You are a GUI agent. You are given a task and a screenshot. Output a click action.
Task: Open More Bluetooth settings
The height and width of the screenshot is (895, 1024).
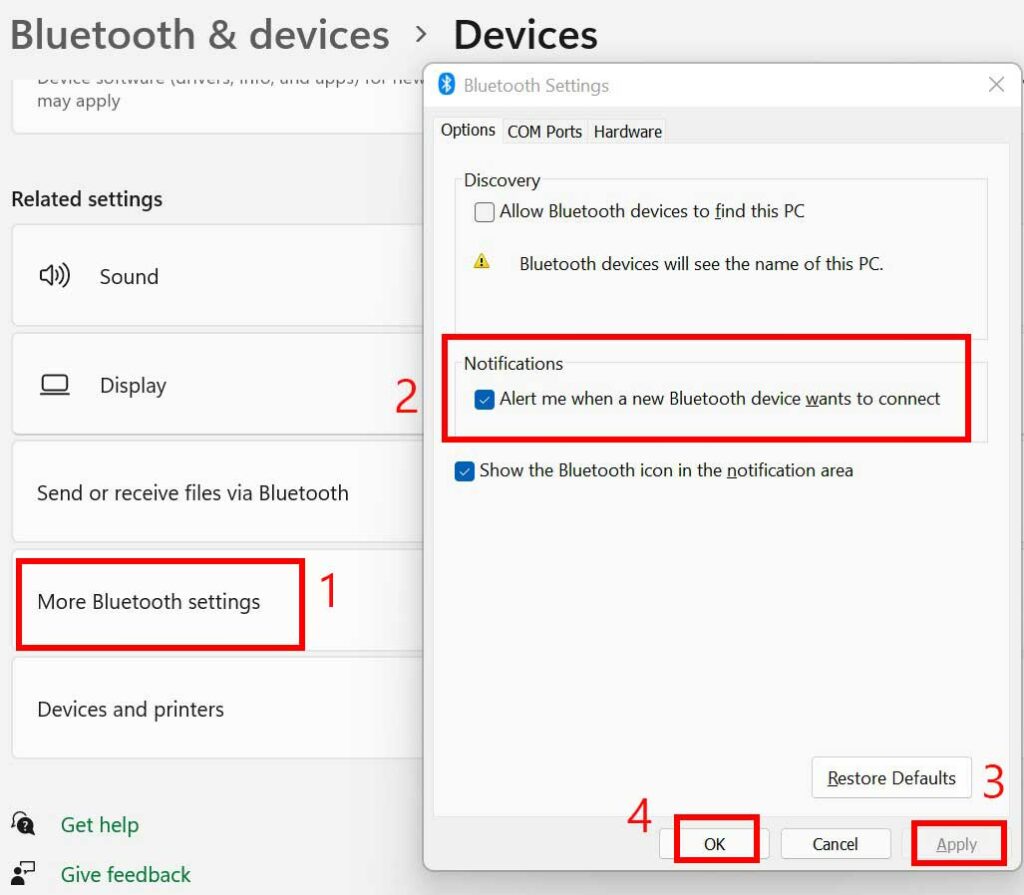pyautogui.click(x=150, y=603)
